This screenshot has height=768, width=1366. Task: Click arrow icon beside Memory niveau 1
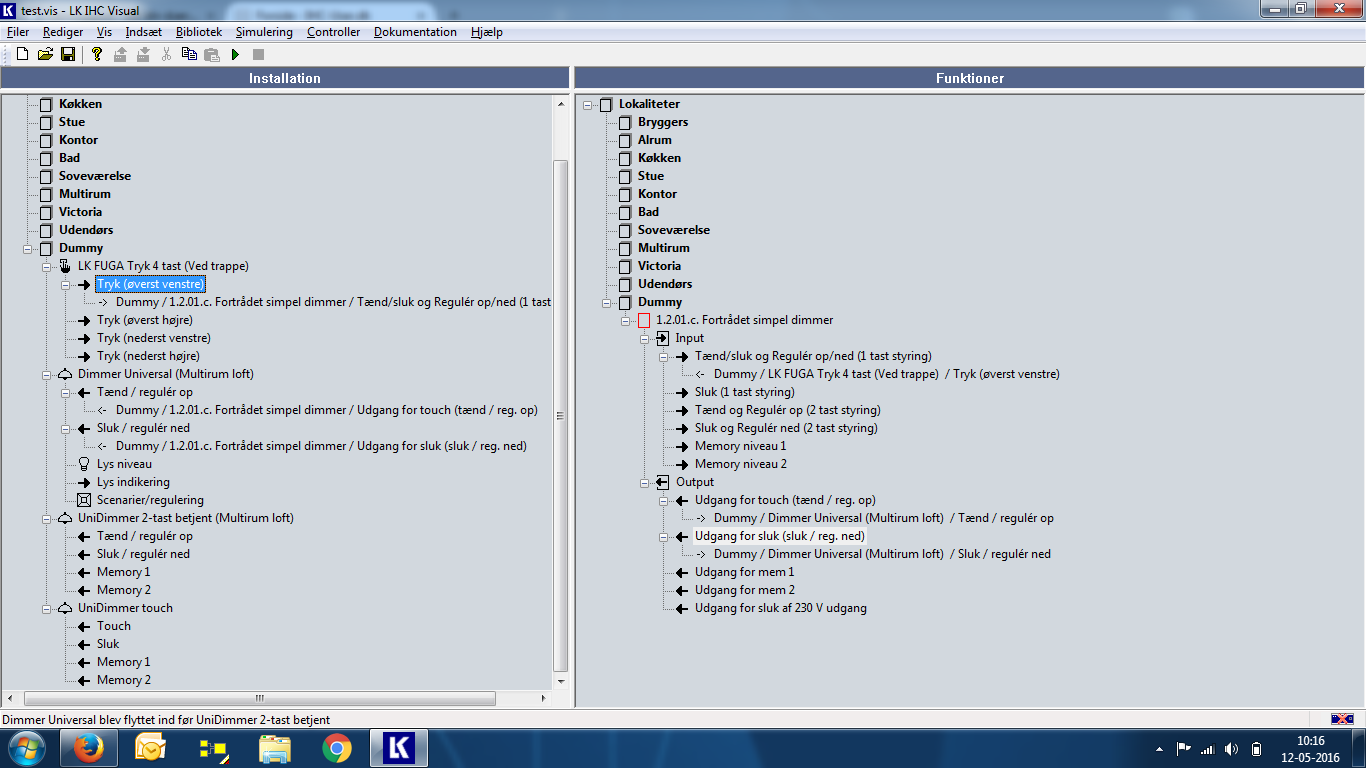[x=682, y=446]
